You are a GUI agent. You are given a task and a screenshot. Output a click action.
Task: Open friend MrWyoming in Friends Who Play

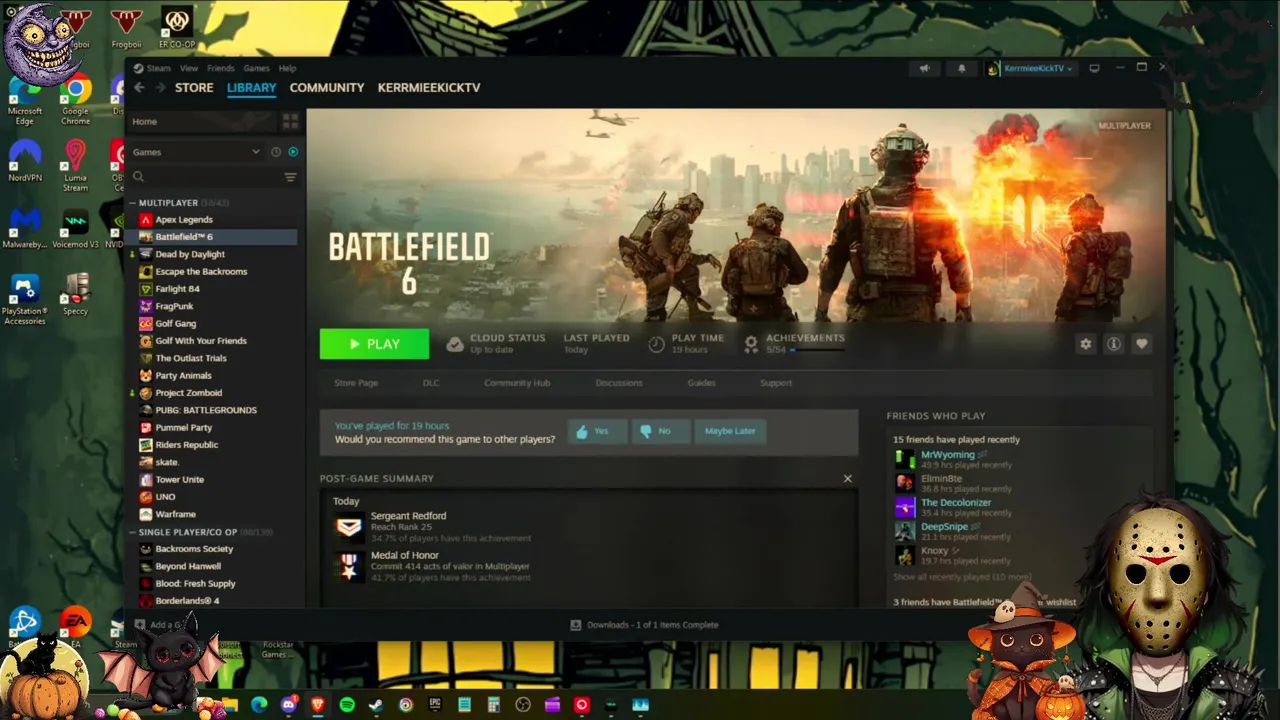(x=947, y=455)
